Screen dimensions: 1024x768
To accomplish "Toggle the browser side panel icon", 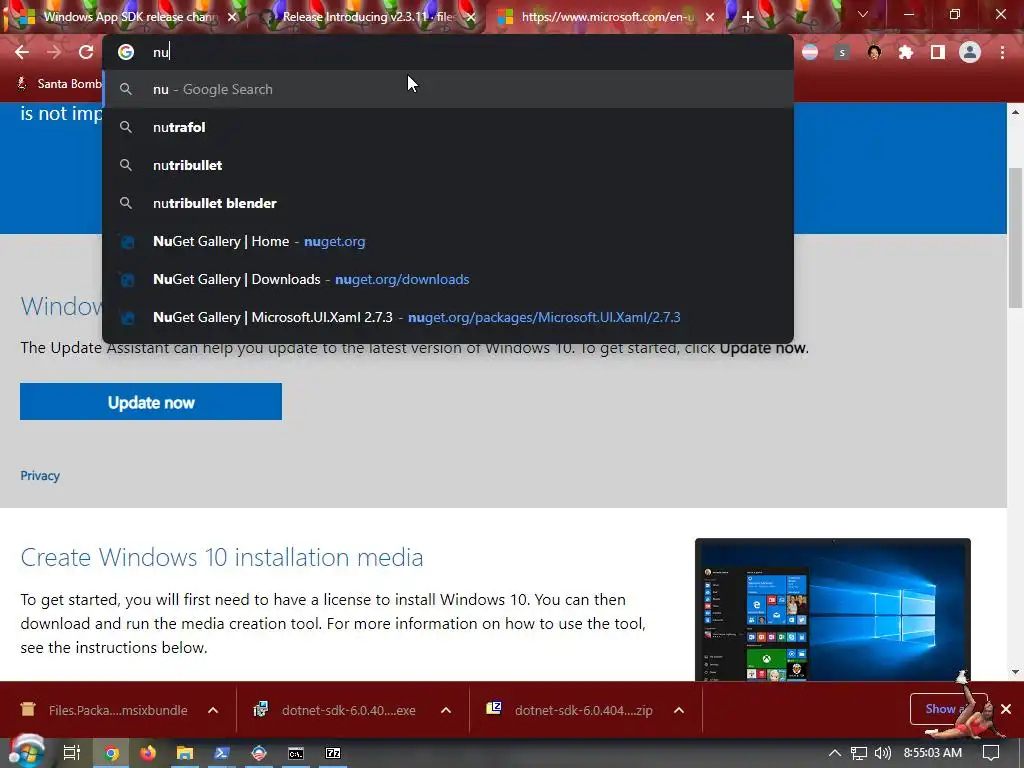I will (938, 52).
